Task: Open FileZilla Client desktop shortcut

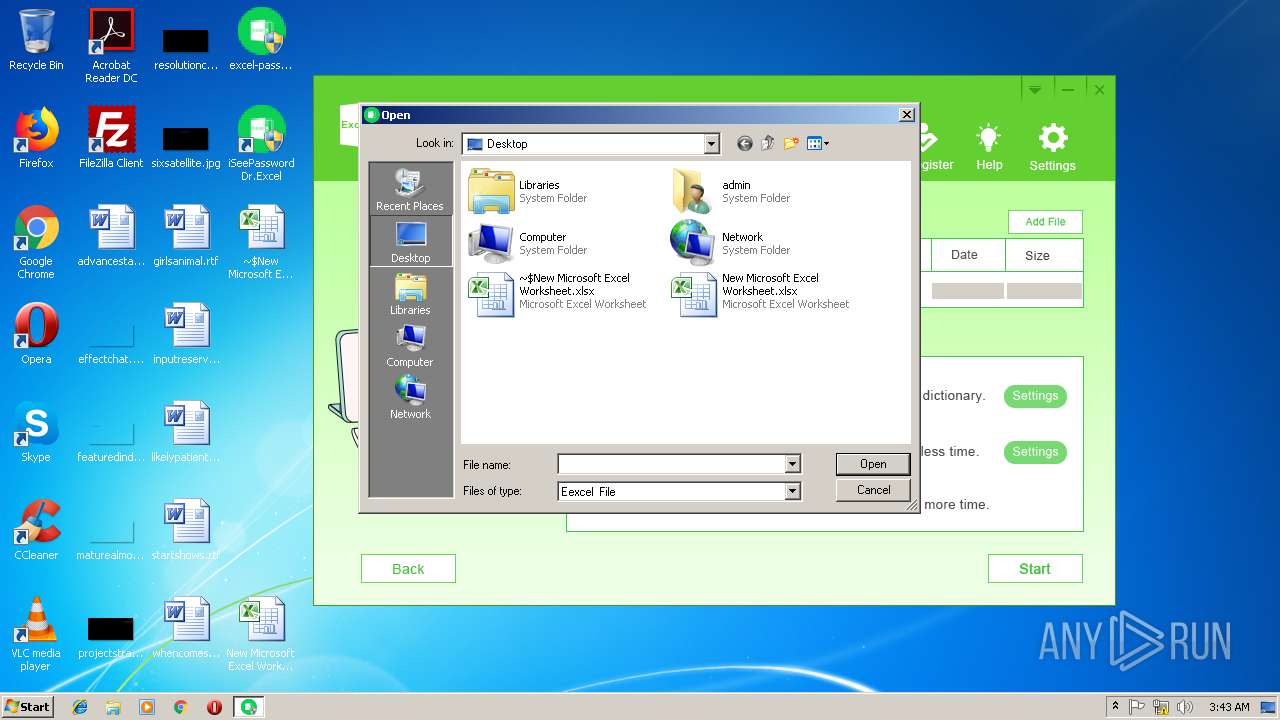Action: tap(111, 138)
